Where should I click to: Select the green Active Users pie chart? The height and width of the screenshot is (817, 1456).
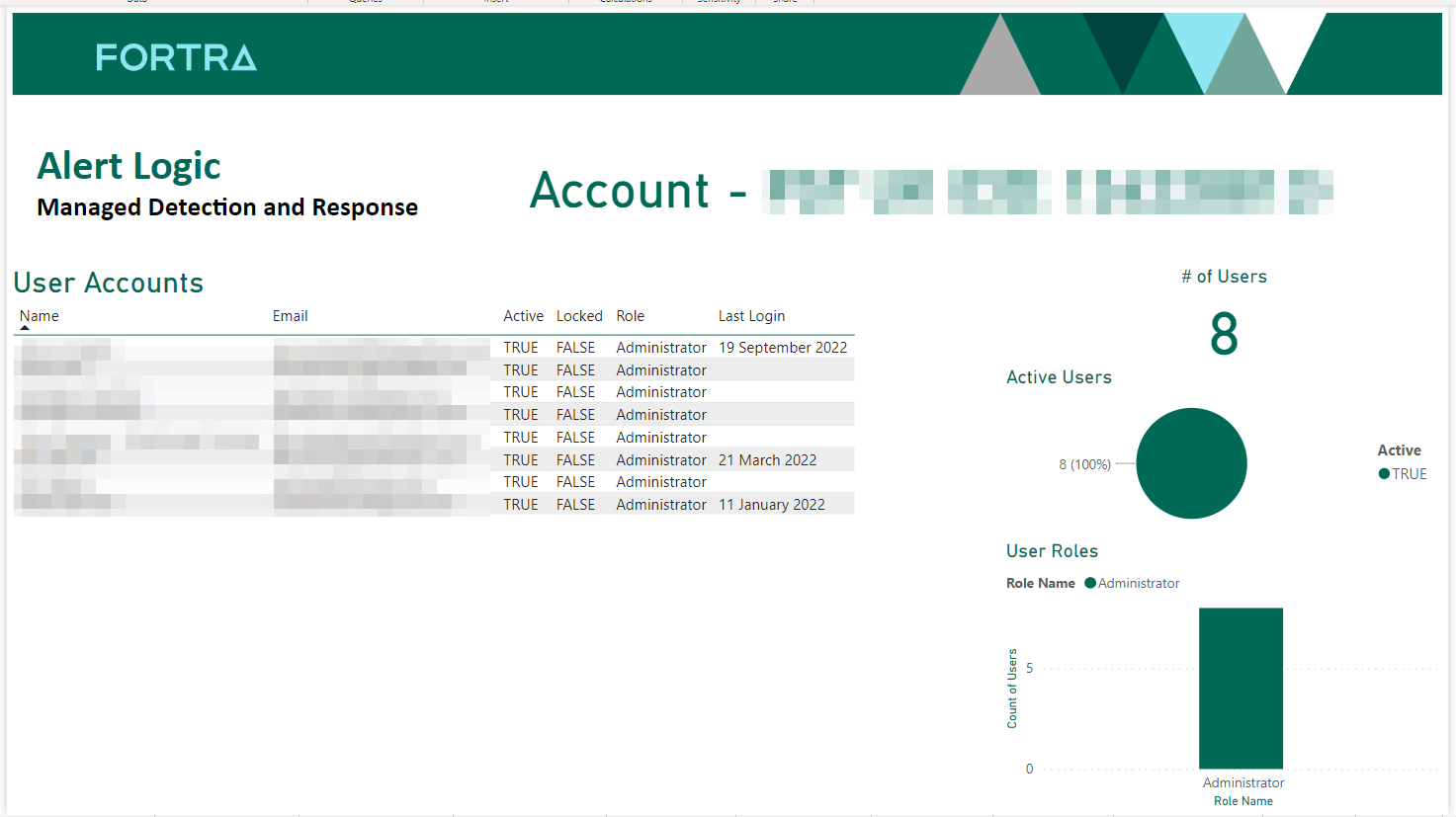coord(1191,463)
